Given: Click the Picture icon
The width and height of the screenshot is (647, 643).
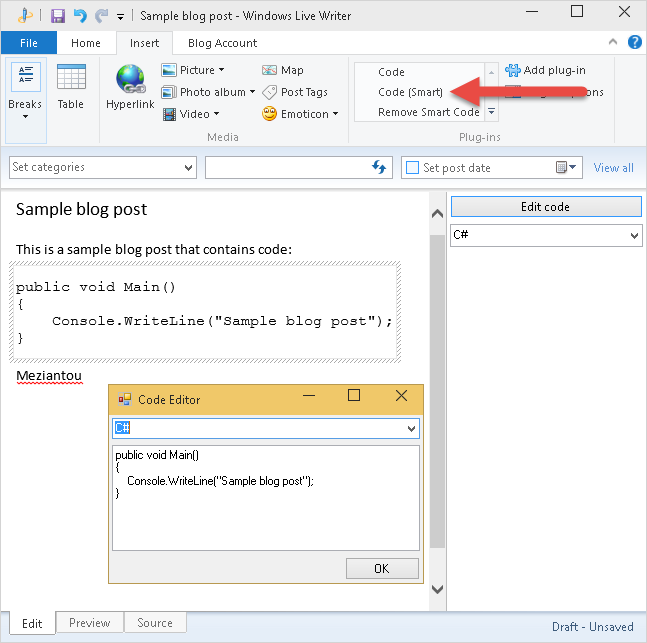Looking at the screenshot, I should pos(169,70).
